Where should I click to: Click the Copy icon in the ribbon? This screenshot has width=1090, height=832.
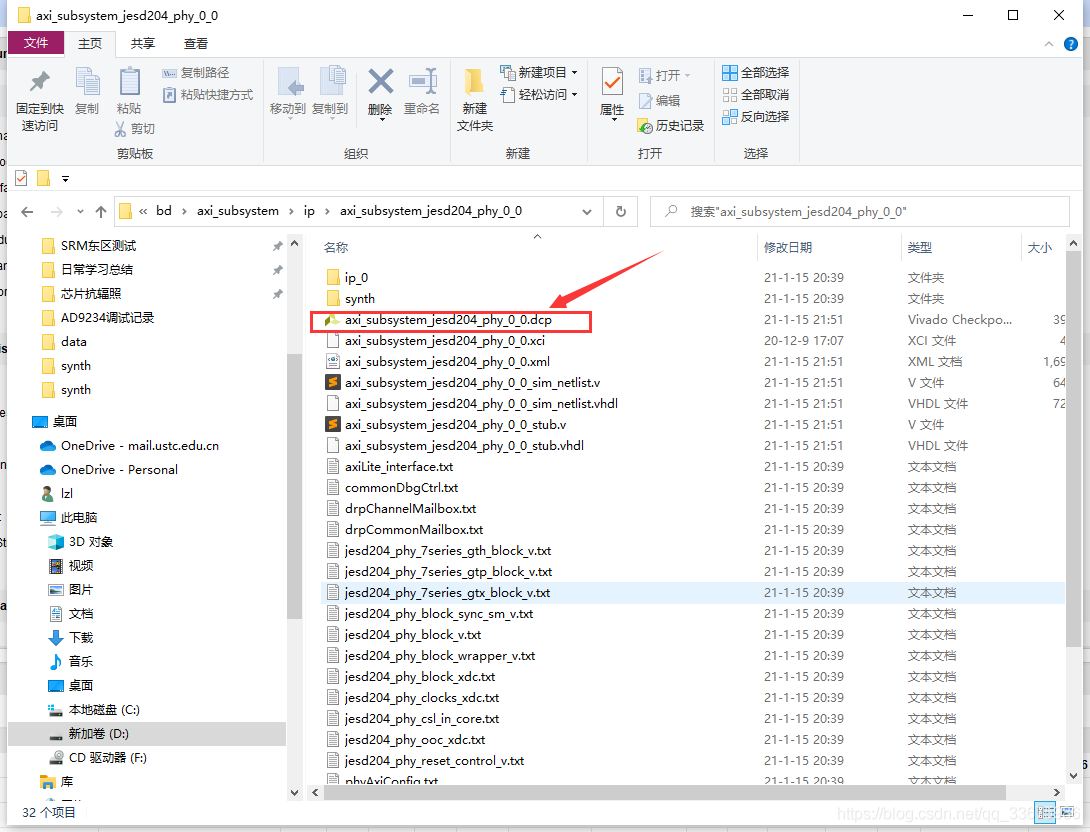(87, 83)
